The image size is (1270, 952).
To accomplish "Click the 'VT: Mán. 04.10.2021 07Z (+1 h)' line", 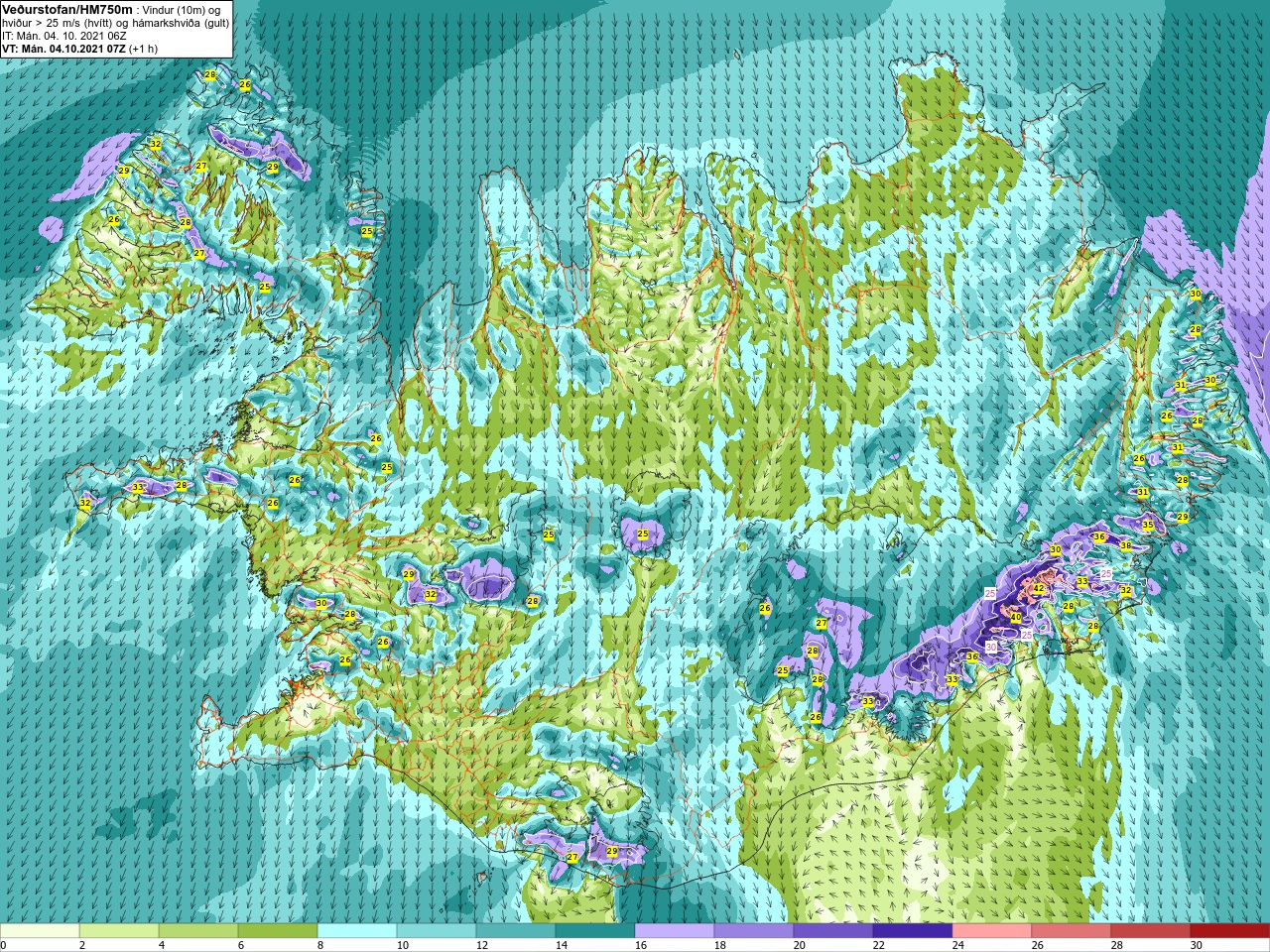I will coord(79,49).
